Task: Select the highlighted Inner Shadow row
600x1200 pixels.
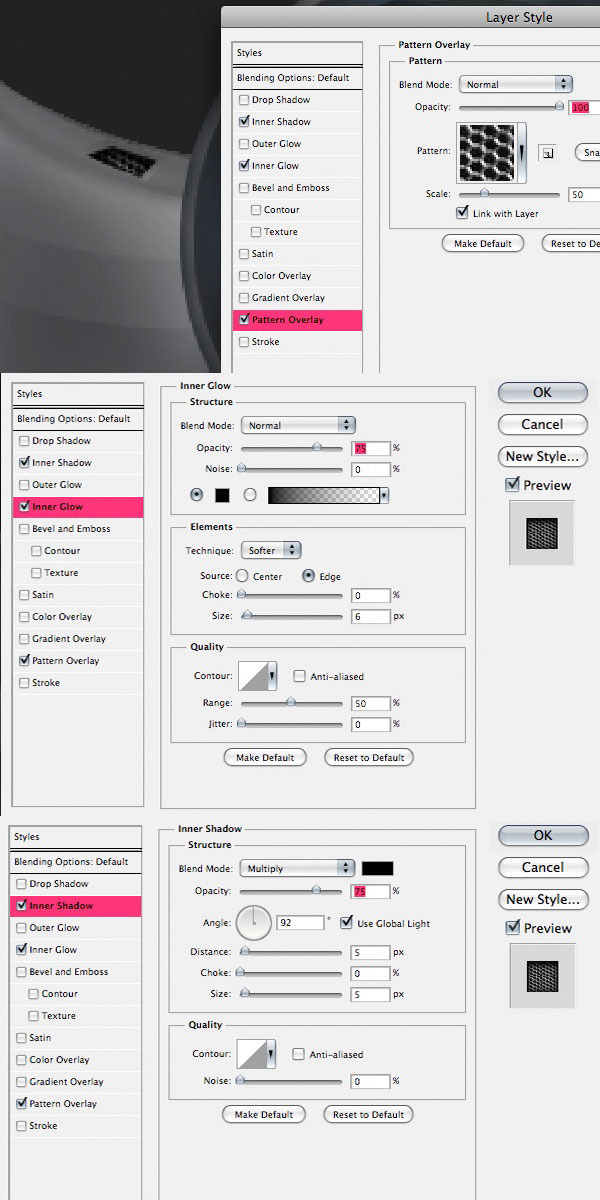Action: point(76,906)
